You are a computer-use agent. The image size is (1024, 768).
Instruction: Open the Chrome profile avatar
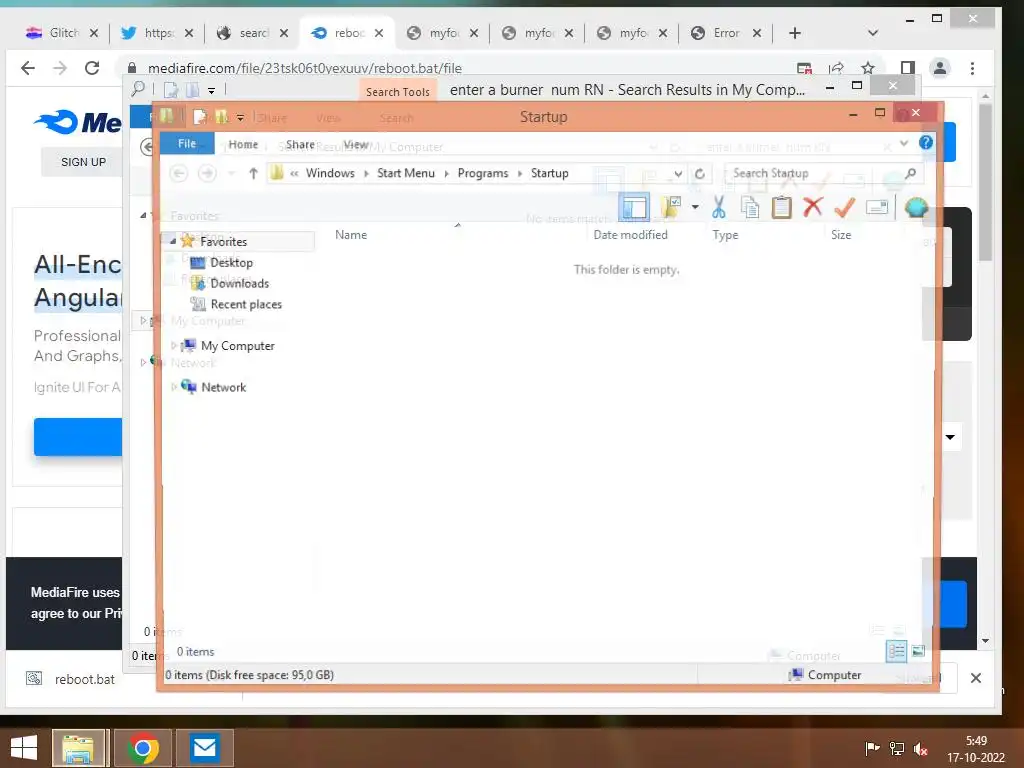(940, 68)
